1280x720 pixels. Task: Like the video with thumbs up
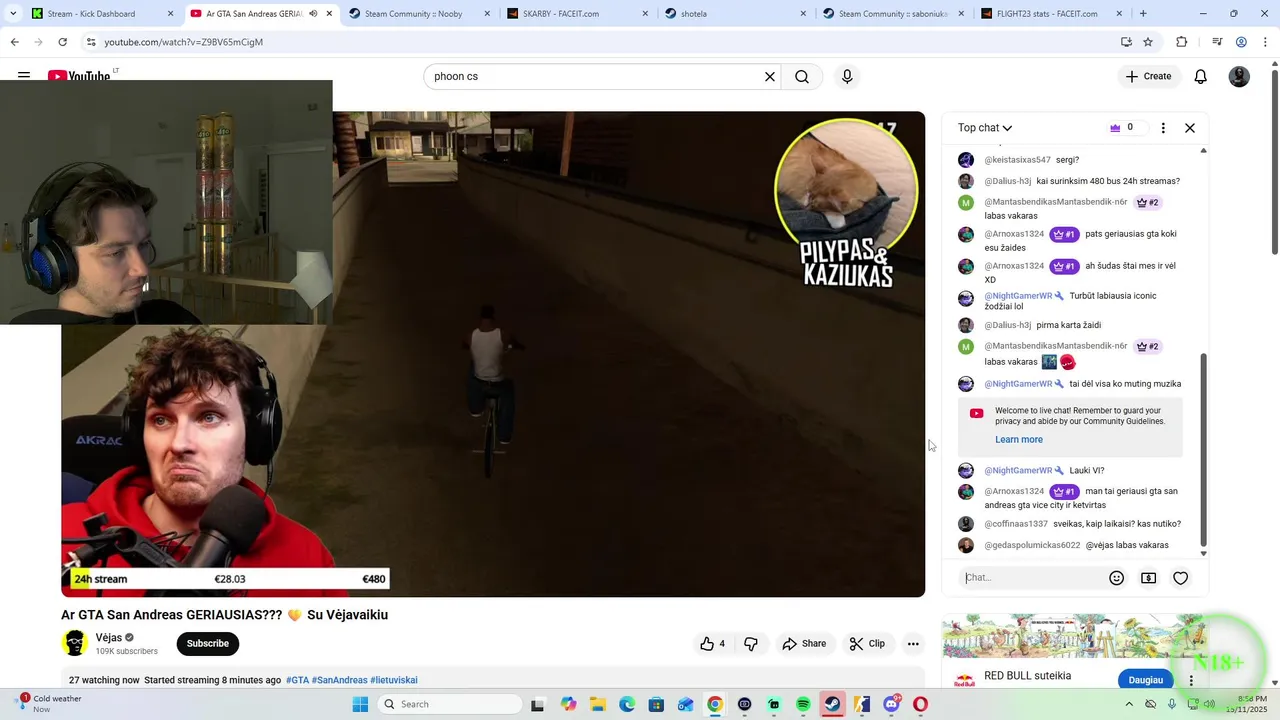[x=713, y=644]
